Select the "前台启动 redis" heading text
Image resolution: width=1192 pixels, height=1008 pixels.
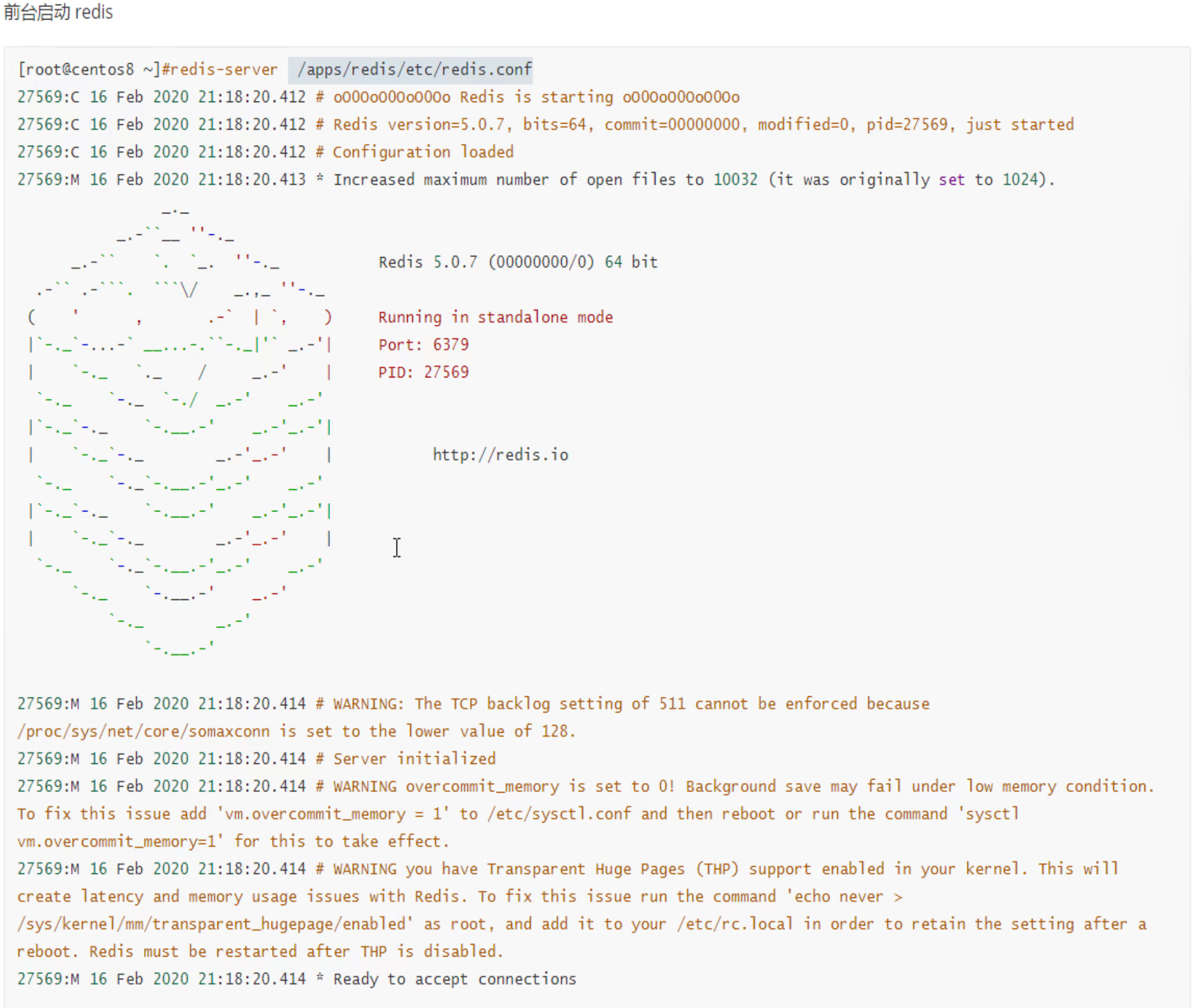pos(58,12)
